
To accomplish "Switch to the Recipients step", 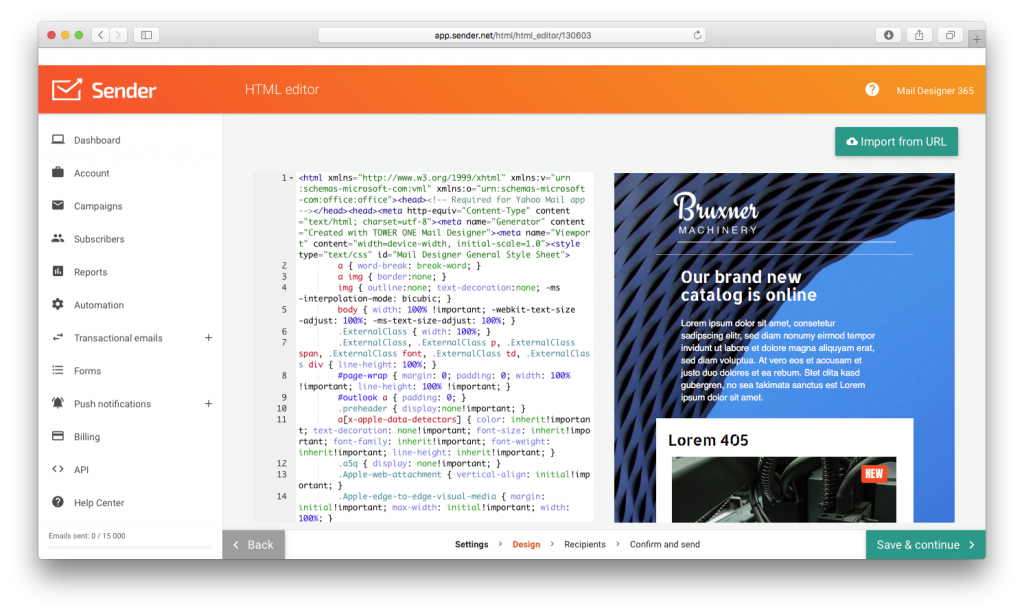I will [584, 544].
